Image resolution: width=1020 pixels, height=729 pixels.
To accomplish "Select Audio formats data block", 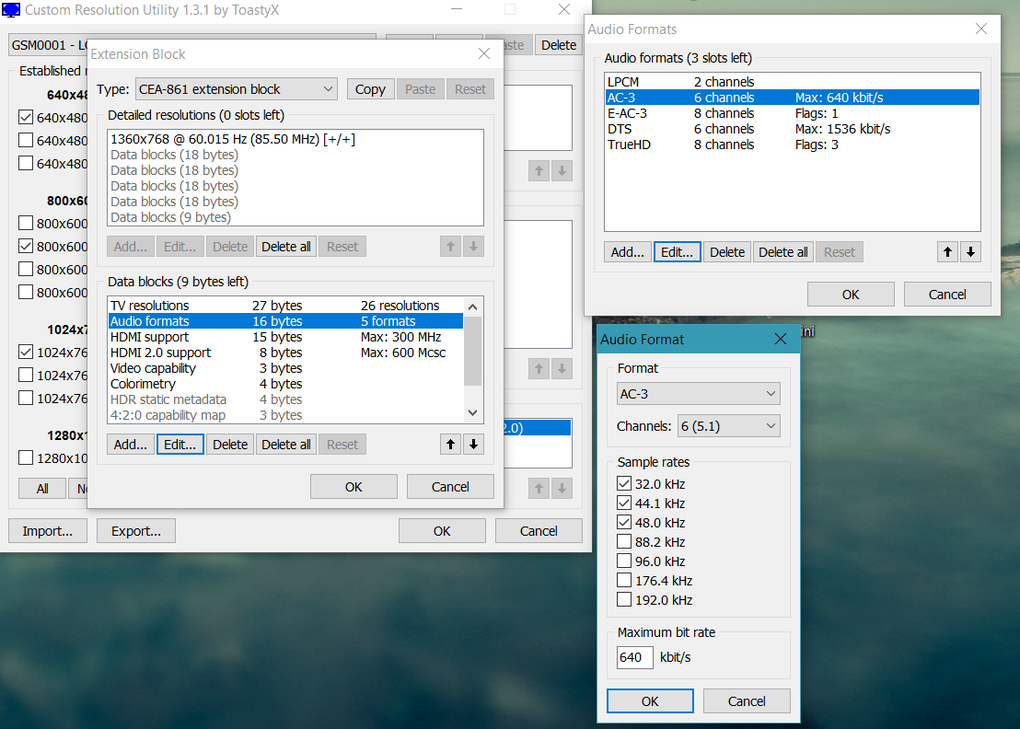I will click(x=286, y=321).
